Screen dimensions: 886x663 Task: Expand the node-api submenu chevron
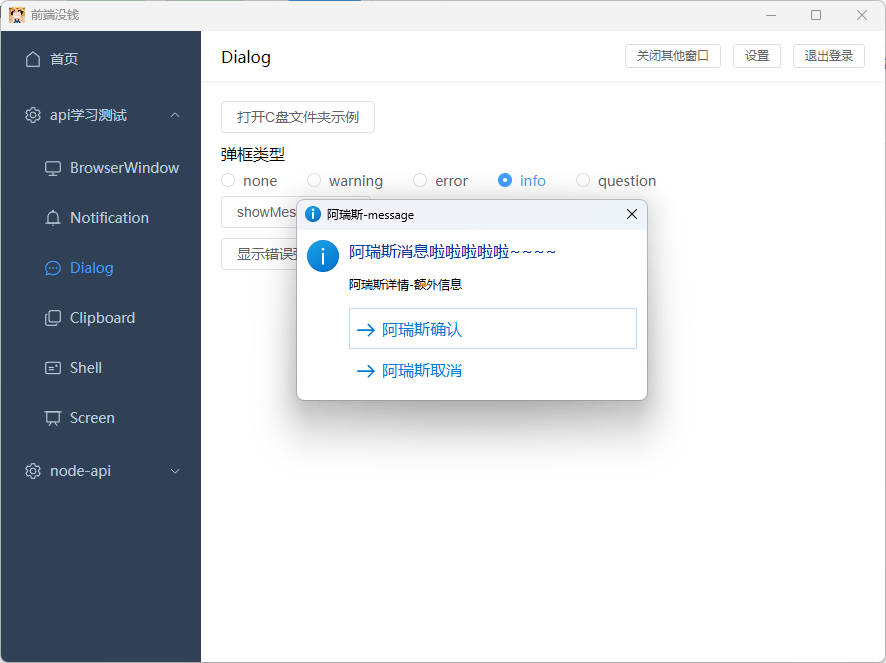click(x=175, y=471)
